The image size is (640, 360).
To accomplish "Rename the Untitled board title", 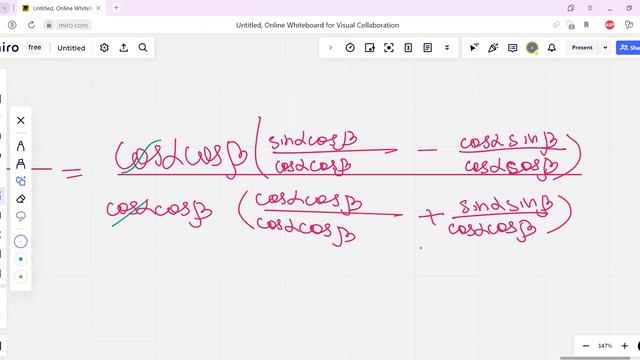I will [71, 48].
